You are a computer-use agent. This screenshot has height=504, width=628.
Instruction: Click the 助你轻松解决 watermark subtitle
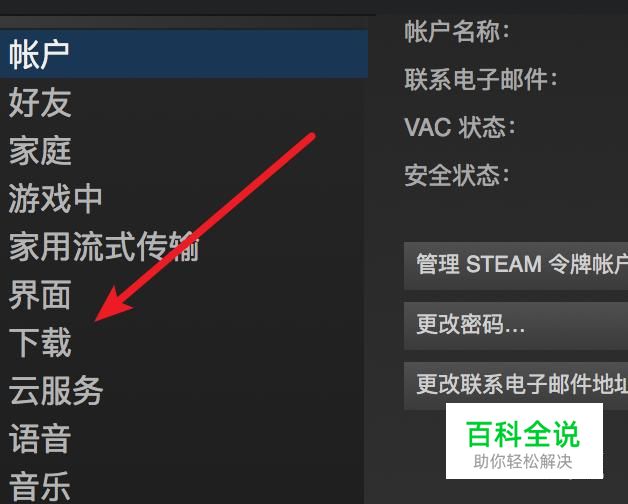click(523, 462)
